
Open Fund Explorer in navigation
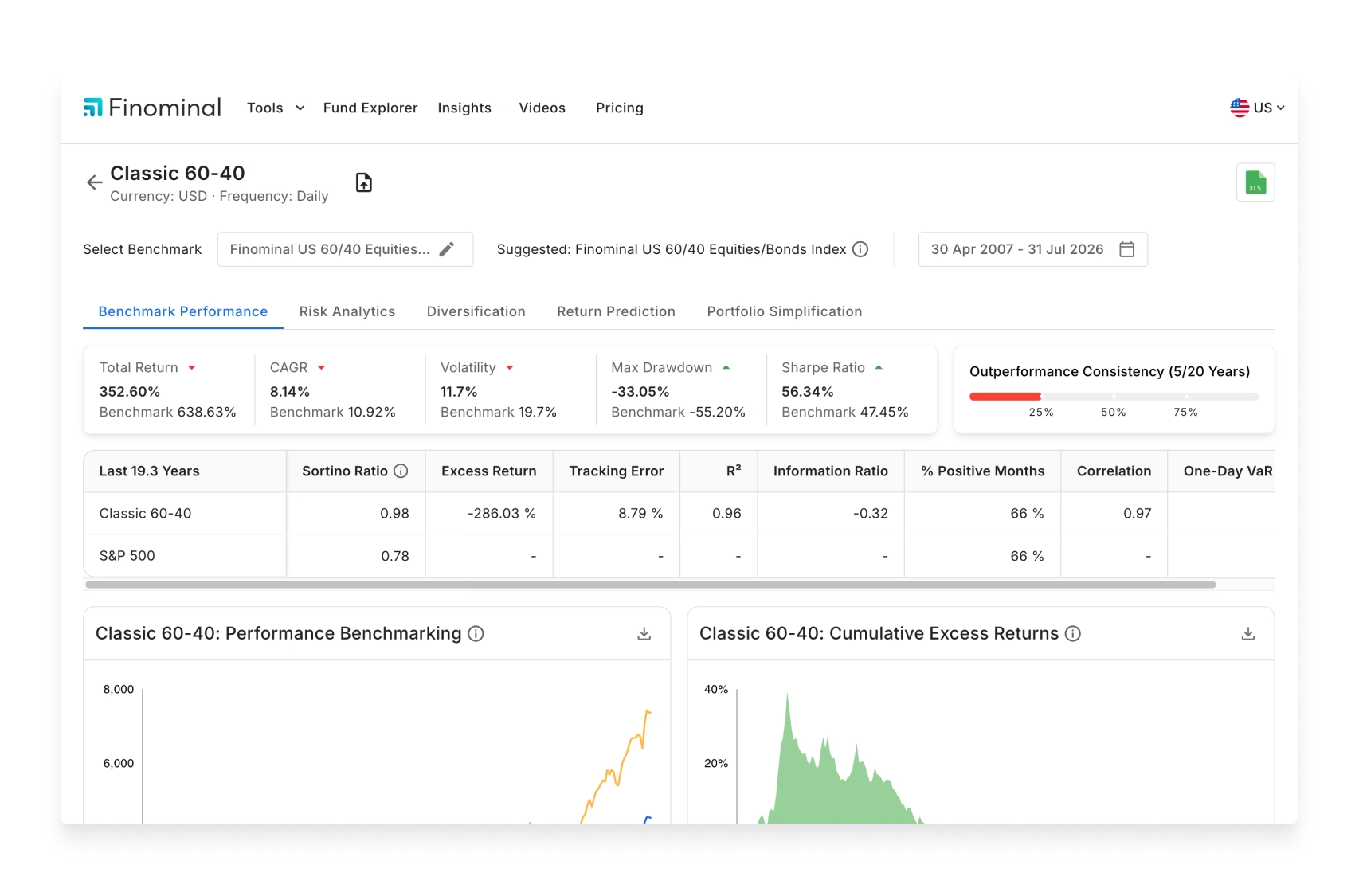370,108
